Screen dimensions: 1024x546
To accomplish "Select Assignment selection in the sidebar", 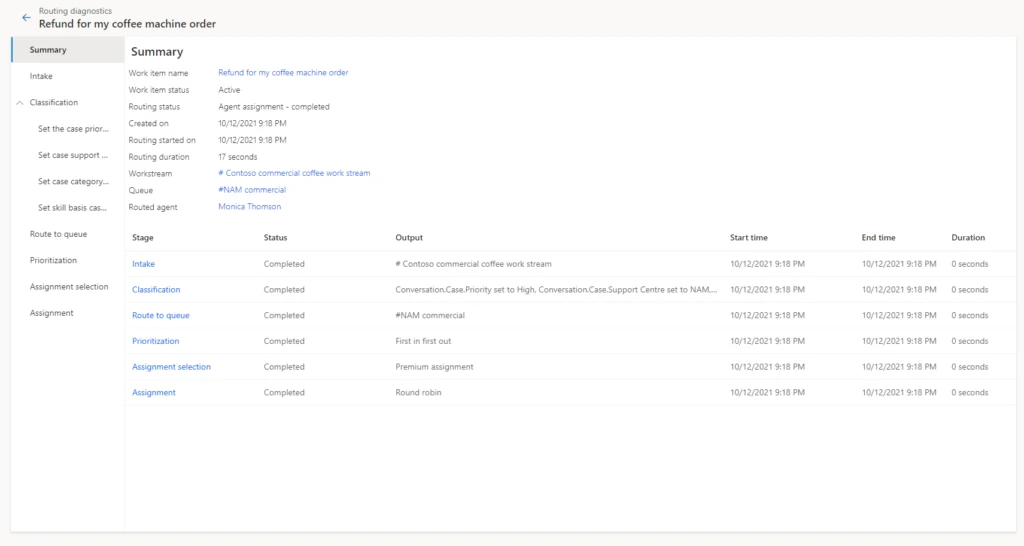I will 69,287.
